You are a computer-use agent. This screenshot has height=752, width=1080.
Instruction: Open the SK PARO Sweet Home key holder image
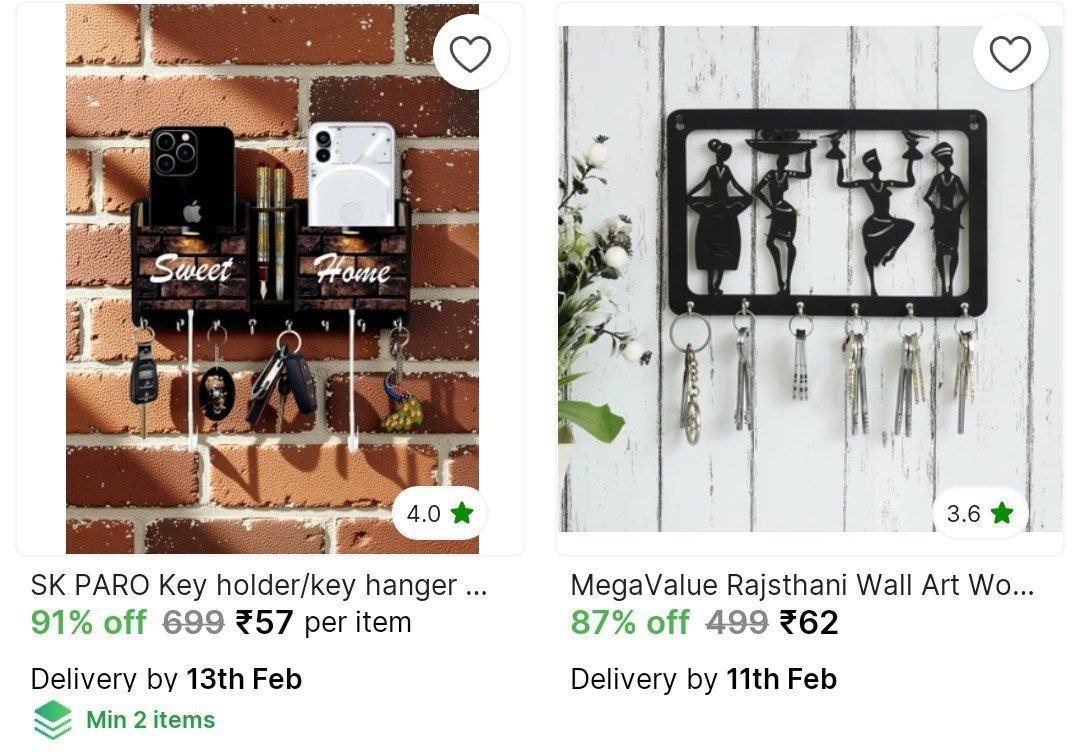(272, 278)
